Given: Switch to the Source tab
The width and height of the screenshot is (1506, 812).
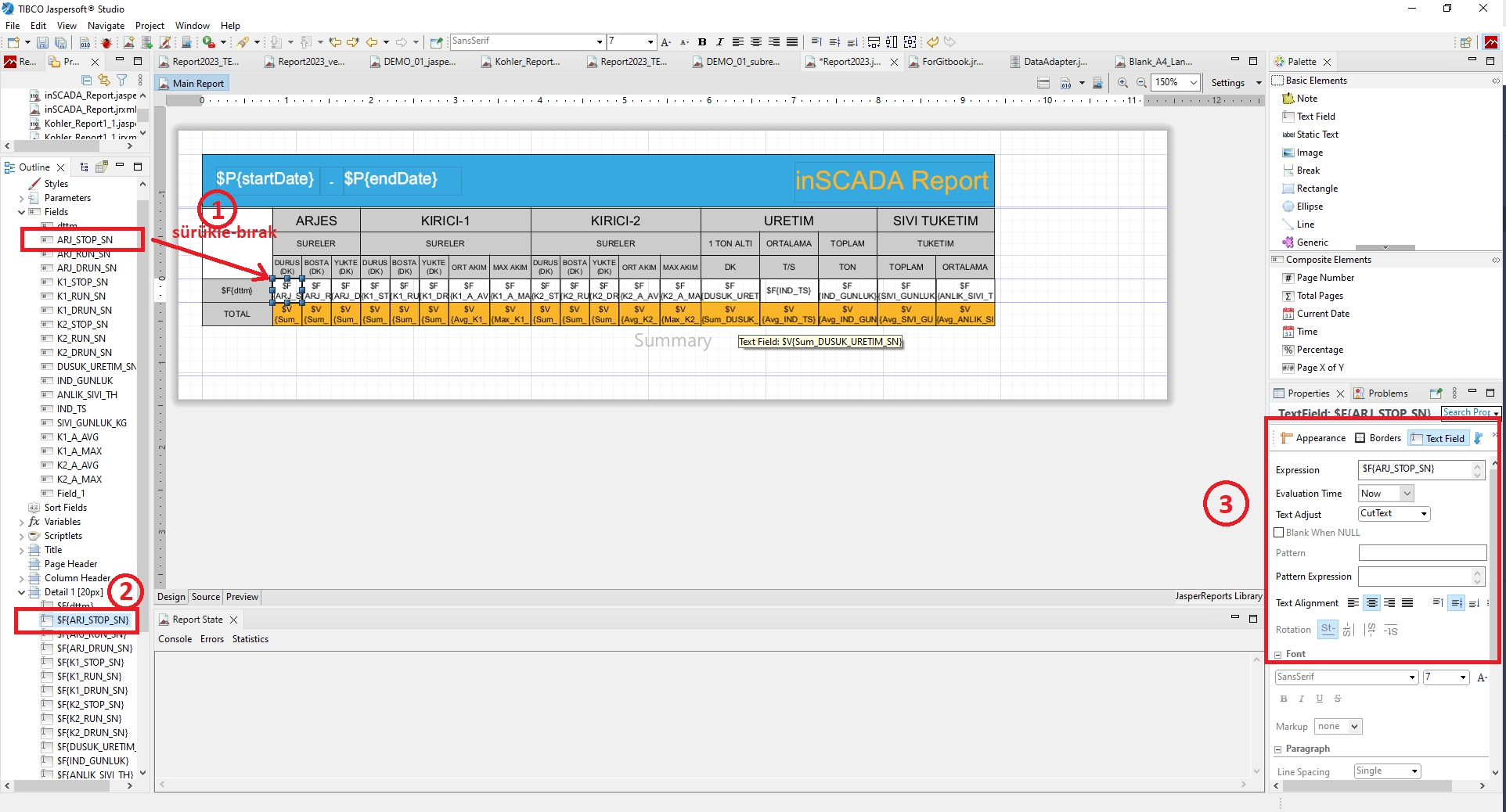Looking at the screenshot, I should (x=206, y=597).
